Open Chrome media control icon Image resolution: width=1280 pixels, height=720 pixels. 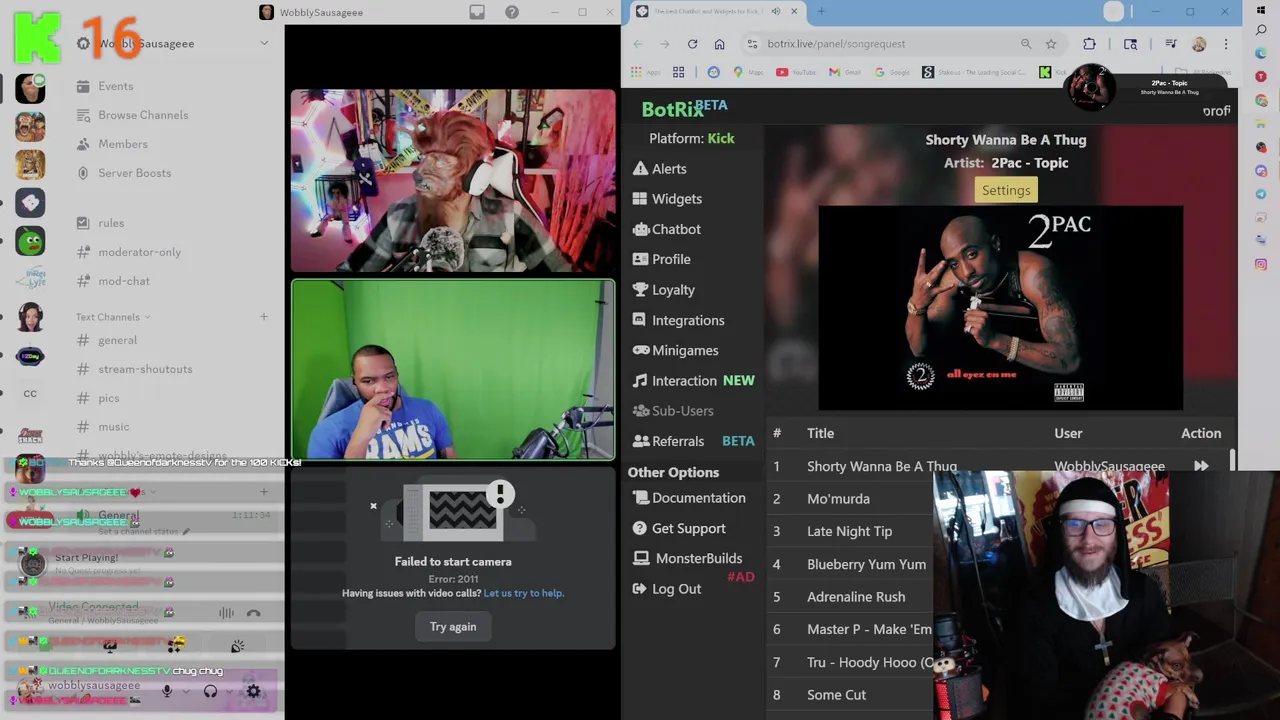pyautogui.click(x=1170, y=44)
